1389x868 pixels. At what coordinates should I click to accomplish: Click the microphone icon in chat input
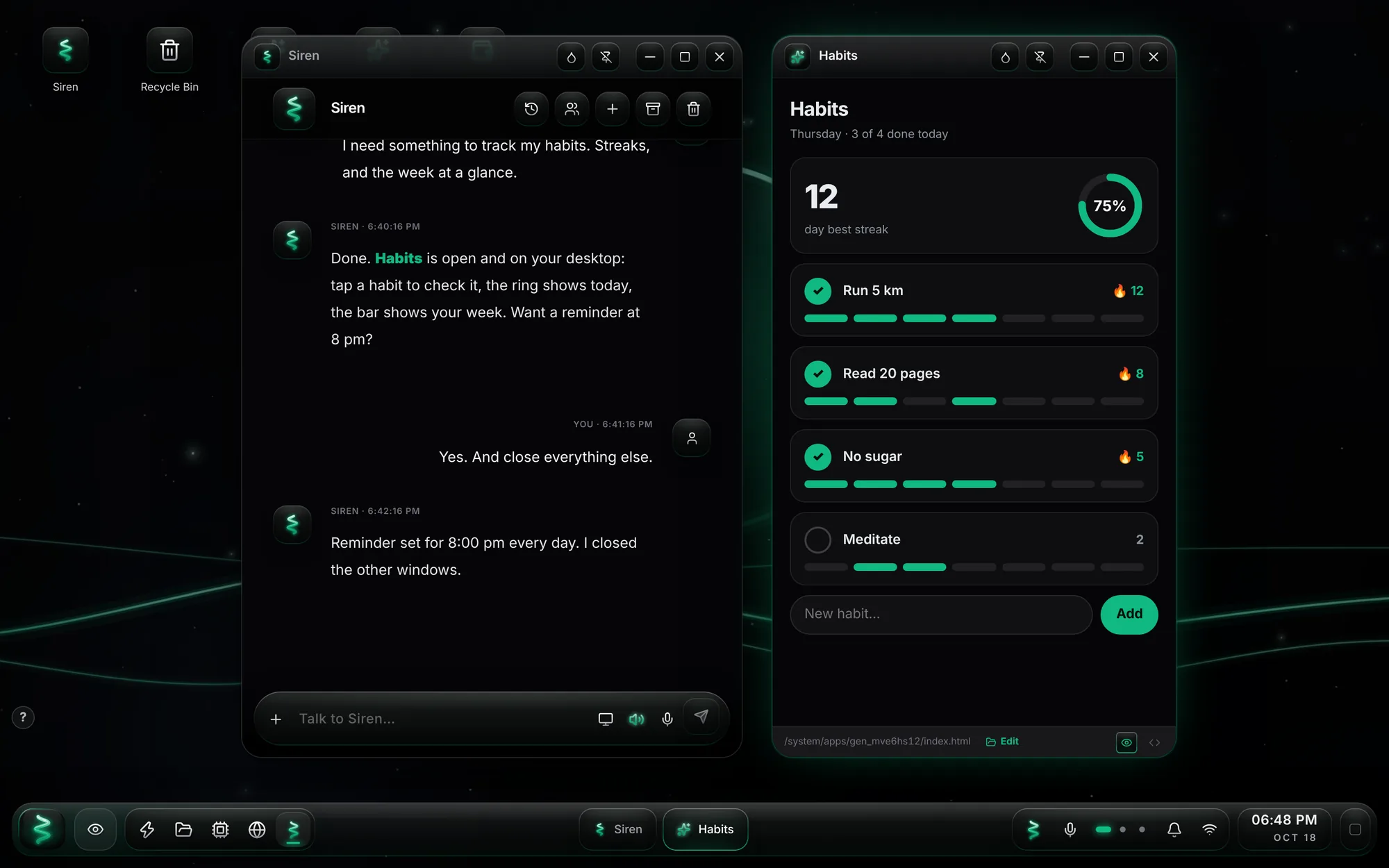click(x=667, y=719)
